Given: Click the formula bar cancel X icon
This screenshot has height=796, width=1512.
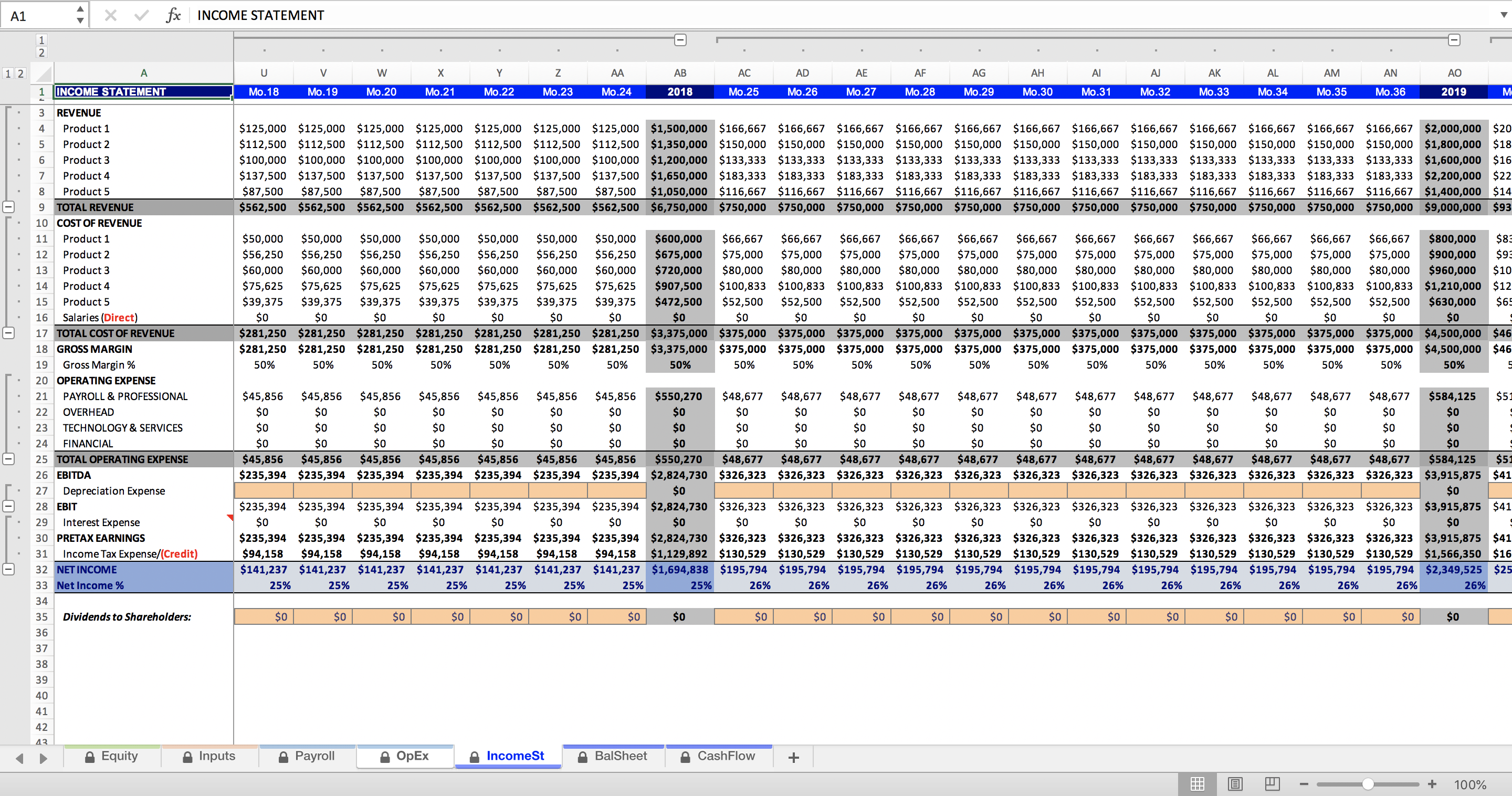Looking at the screenshot, I should click(x=110, y=15).
